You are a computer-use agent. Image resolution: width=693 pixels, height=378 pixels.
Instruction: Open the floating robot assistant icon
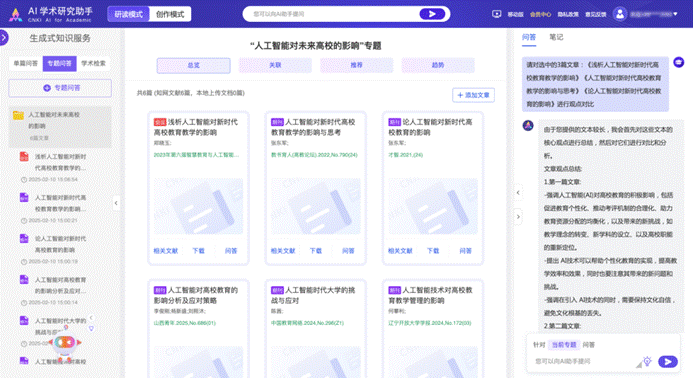[65, 343]
